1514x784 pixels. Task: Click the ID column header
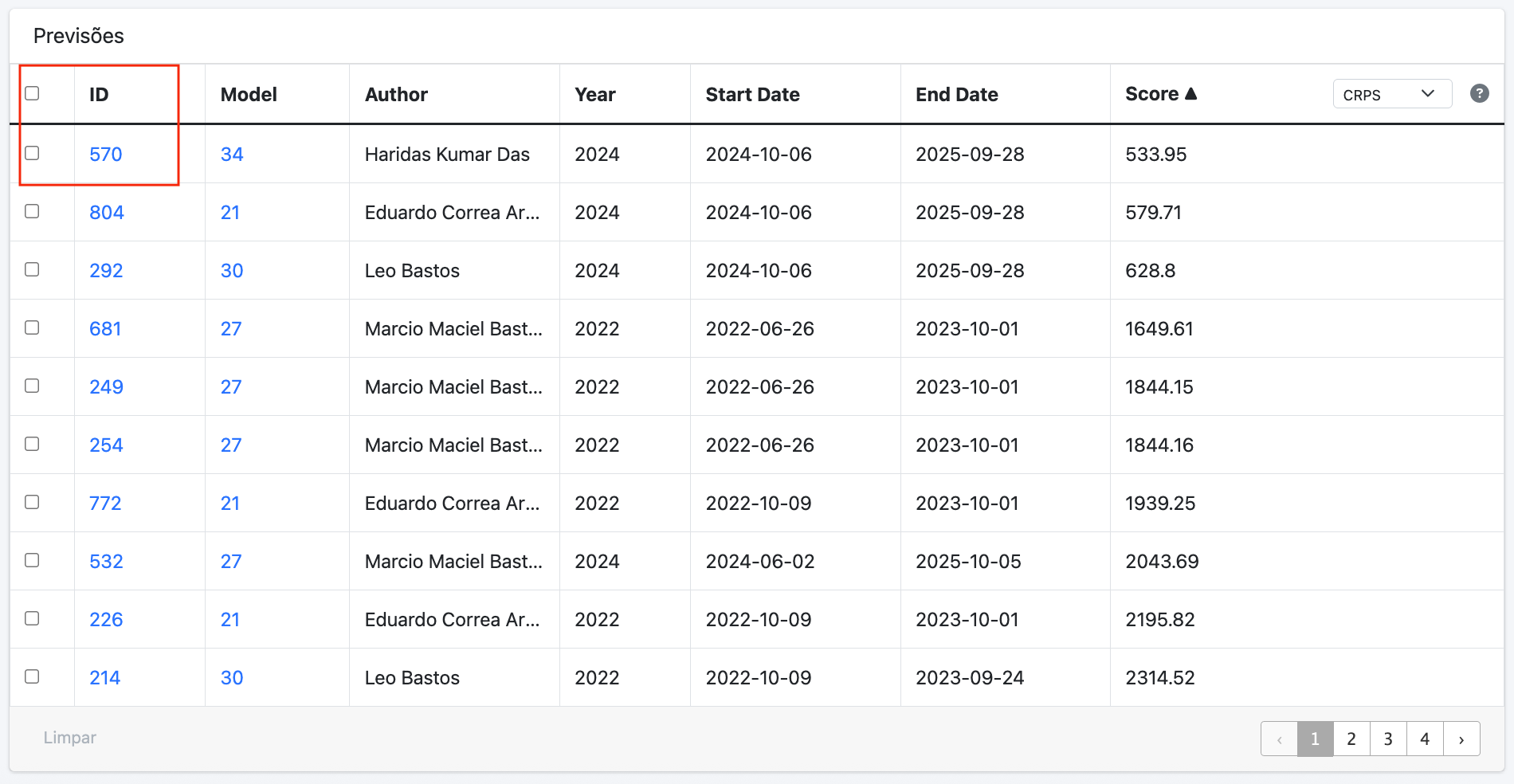click(x=99, y=95)
